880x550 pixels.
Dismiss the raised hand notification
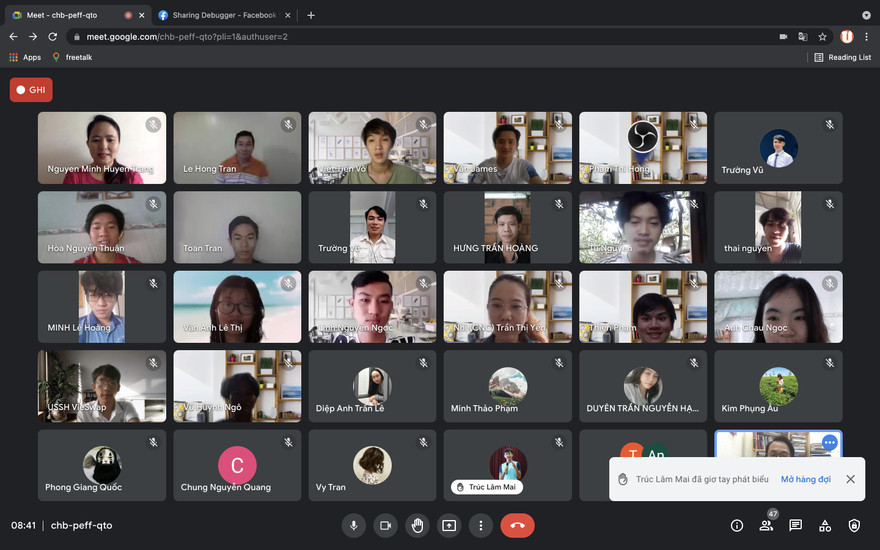point(850,479)
